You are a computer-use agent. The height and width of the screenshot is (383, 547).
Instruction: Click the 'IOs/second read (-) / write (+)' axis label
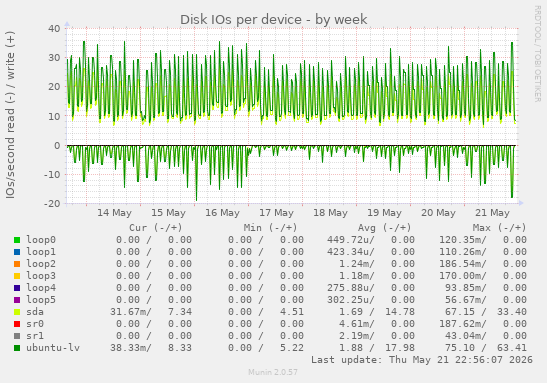tap(10, 115)
